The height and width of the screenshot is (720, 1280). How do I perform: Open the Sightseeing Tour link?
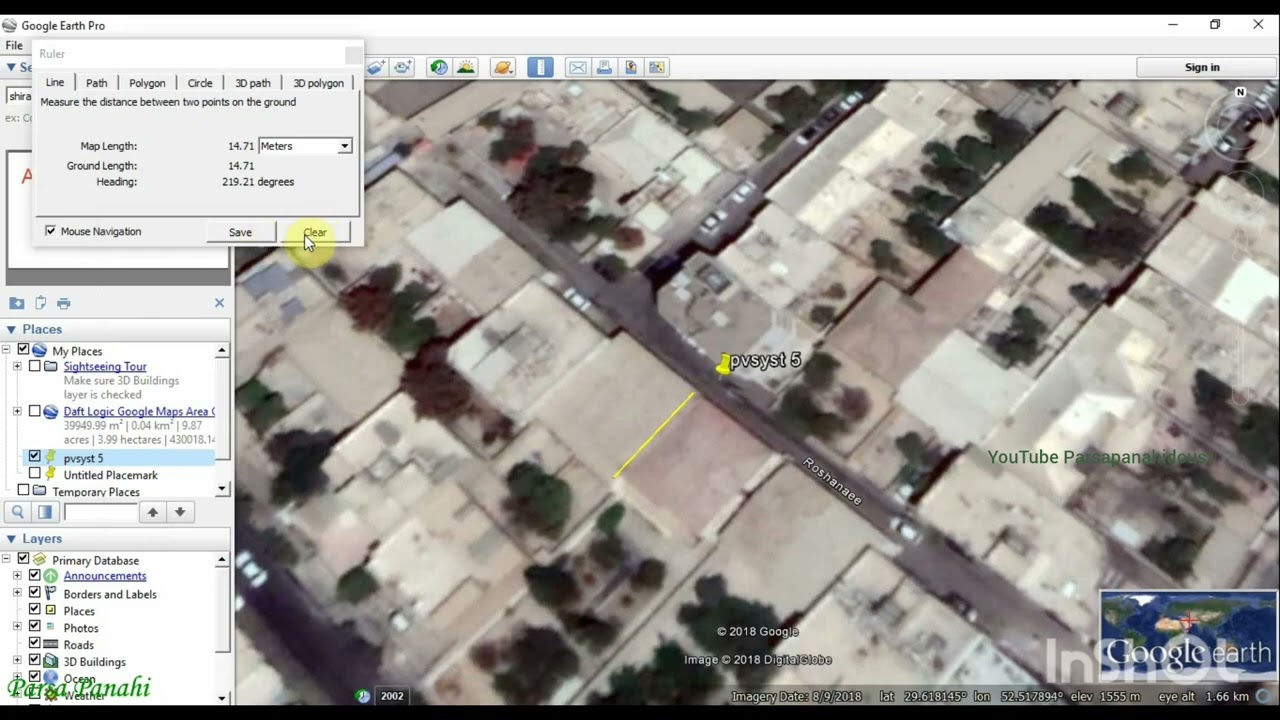coord(105,367)
